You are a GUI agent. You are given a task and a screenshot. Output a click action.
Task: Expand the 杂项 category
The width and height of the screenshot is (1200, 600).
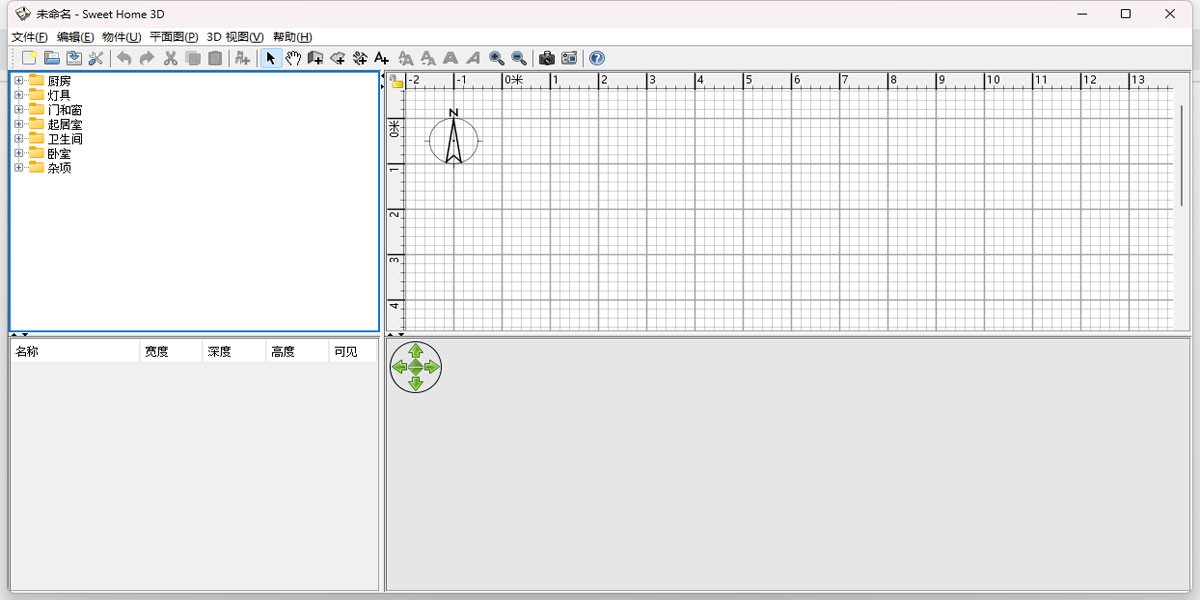18,168
